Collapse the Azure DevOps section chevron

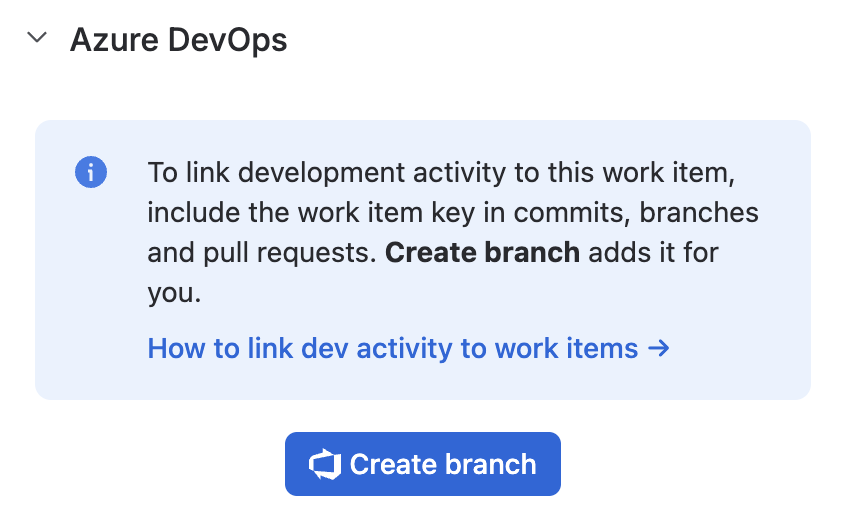click(x=37, y=38)
